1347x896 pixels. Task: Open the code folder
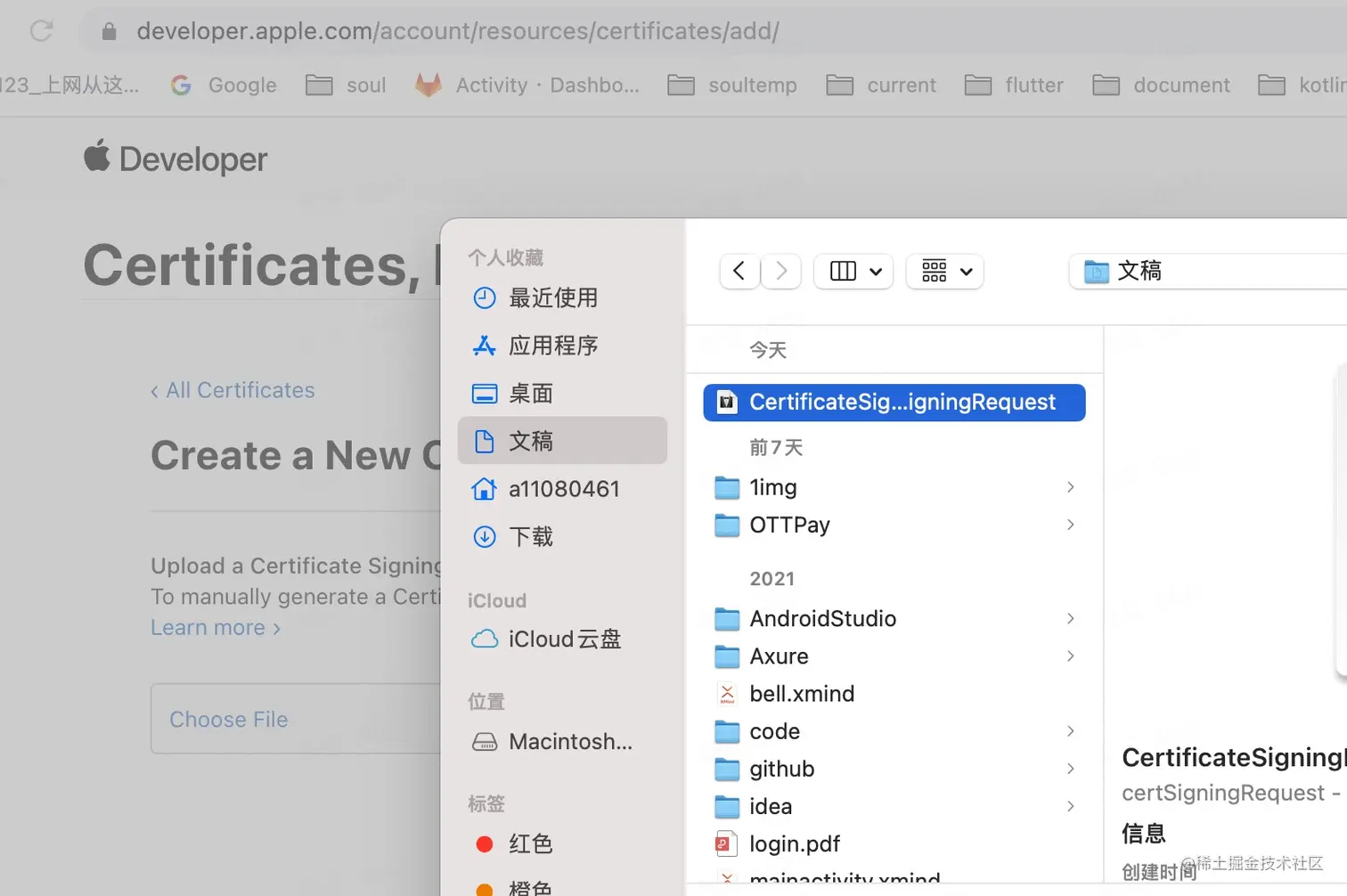894,731
